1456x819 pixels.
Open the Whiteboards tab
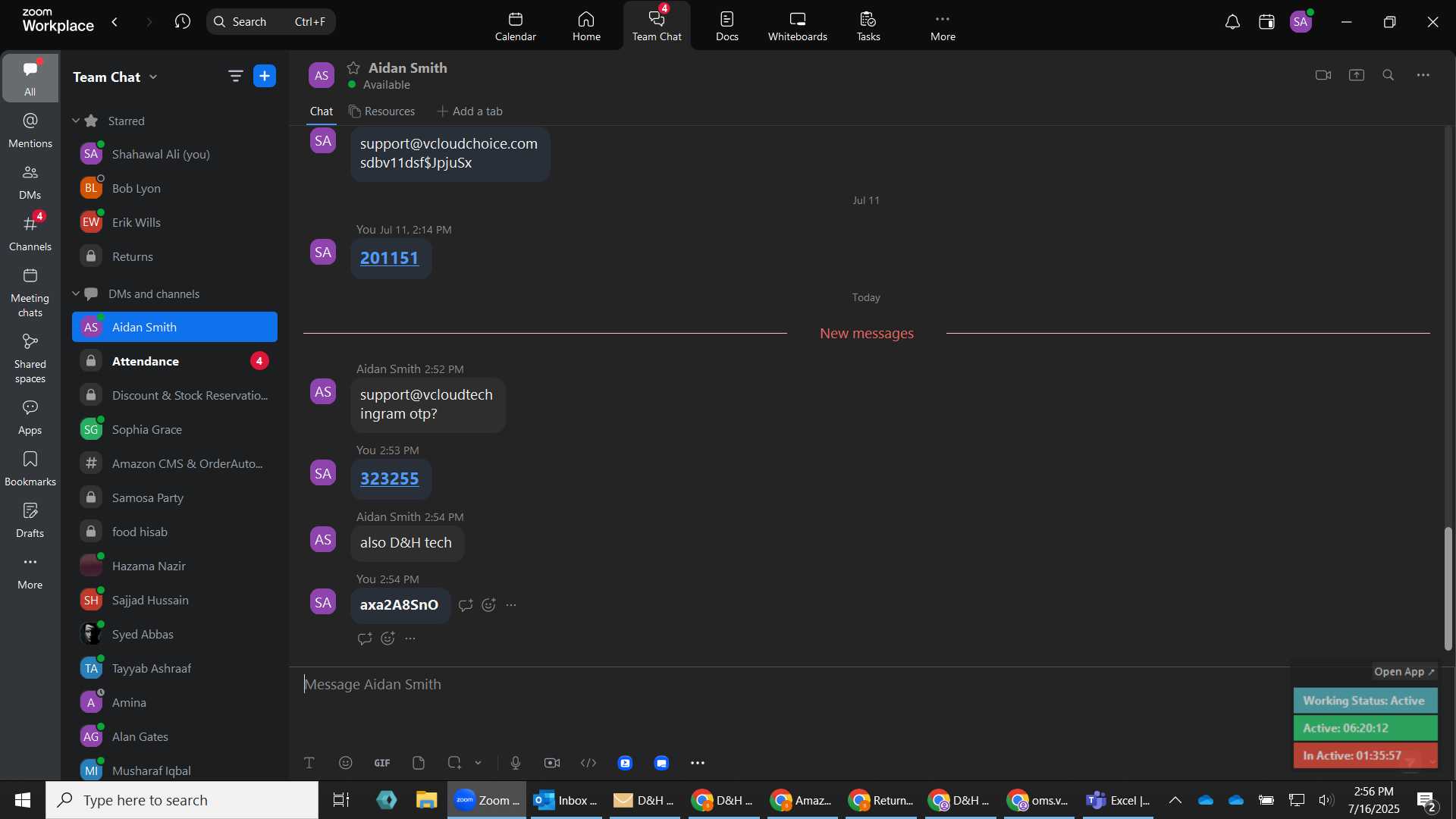click(x=798, y=26)
